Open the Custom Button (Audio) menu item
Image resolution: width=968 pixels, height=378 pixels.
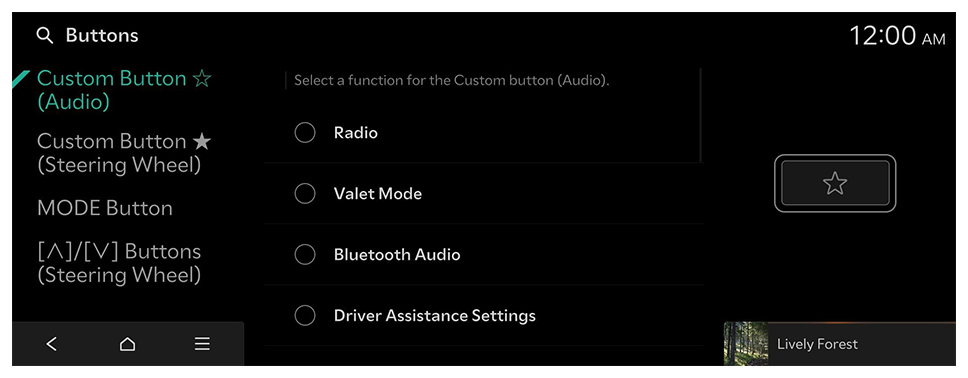[x=124, y=90]
